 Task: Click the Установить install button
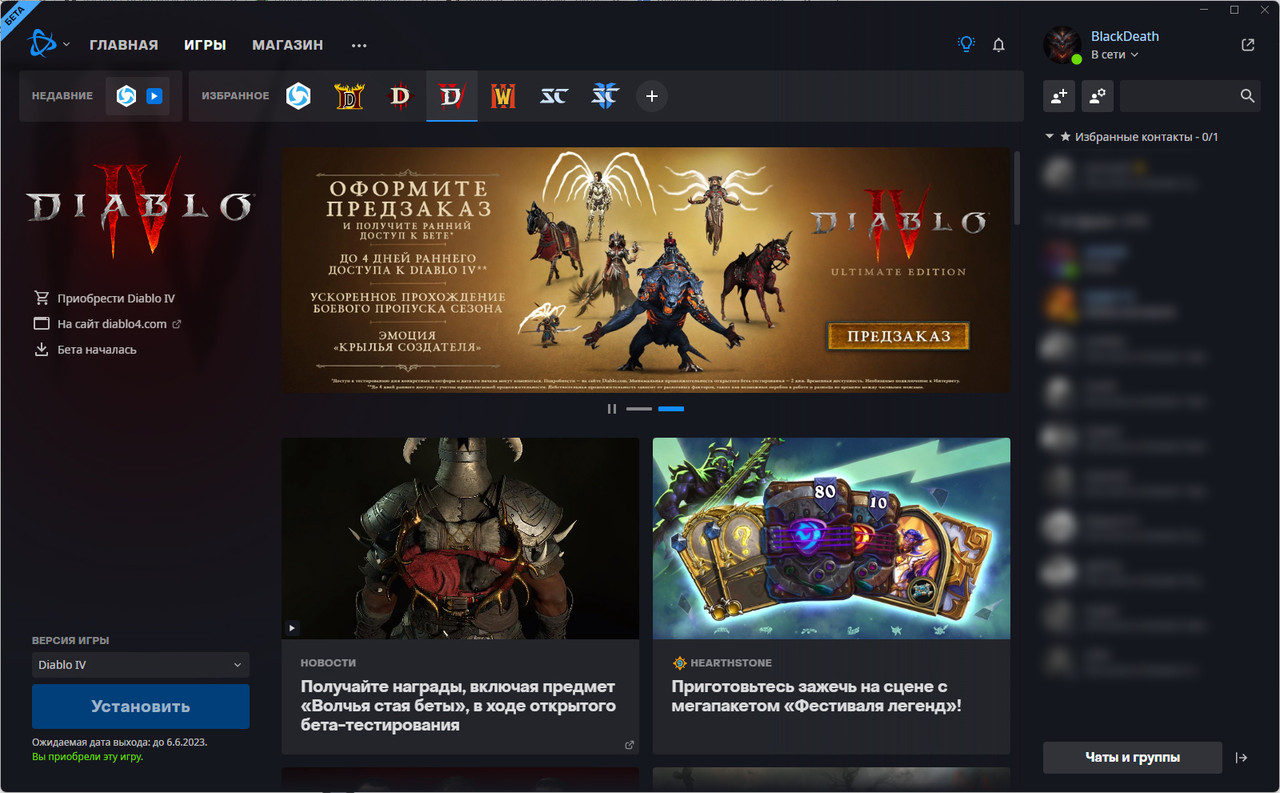[140, 706]
